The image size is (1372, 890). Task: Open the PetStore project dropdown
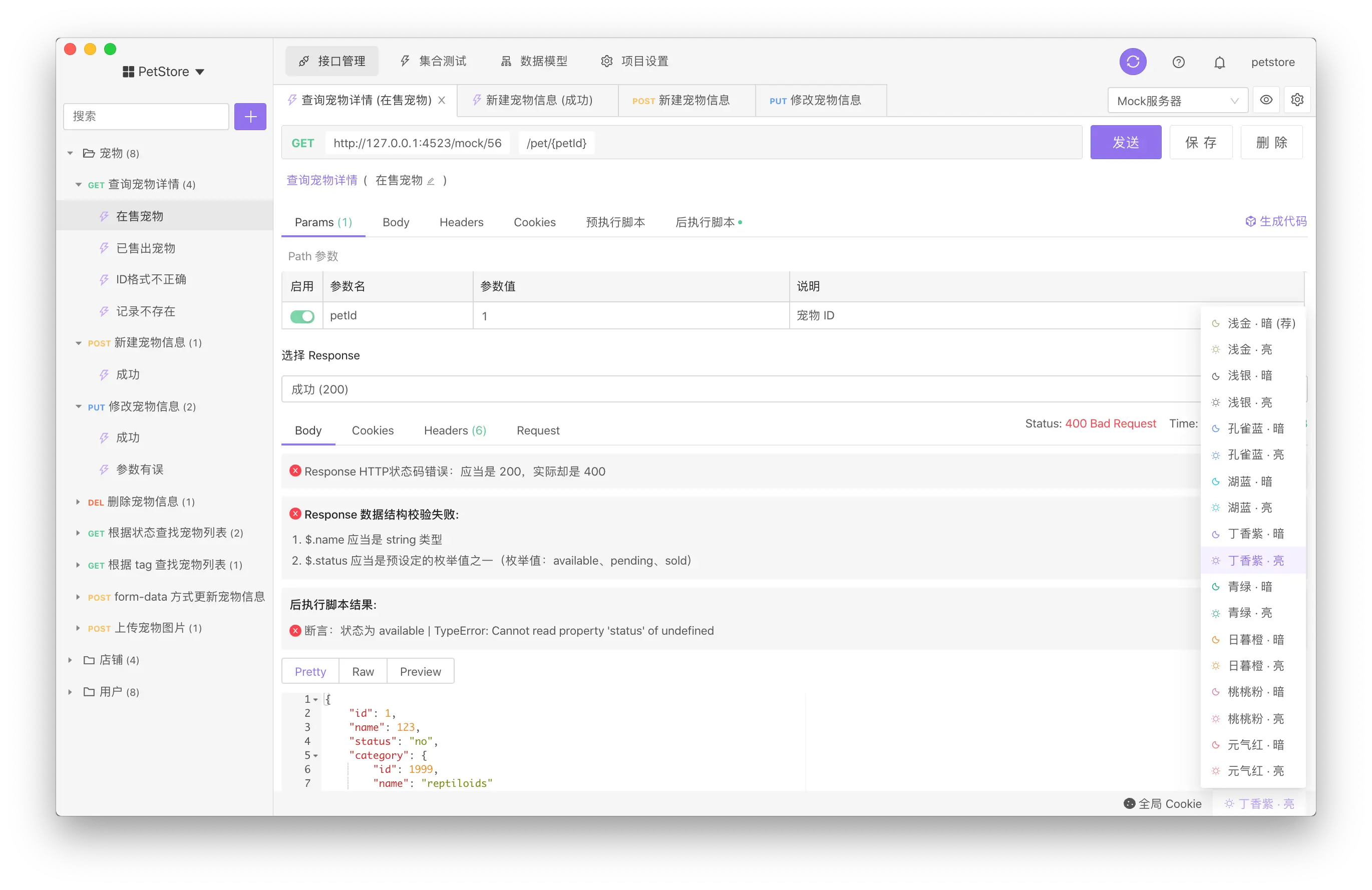pos(164,71)
